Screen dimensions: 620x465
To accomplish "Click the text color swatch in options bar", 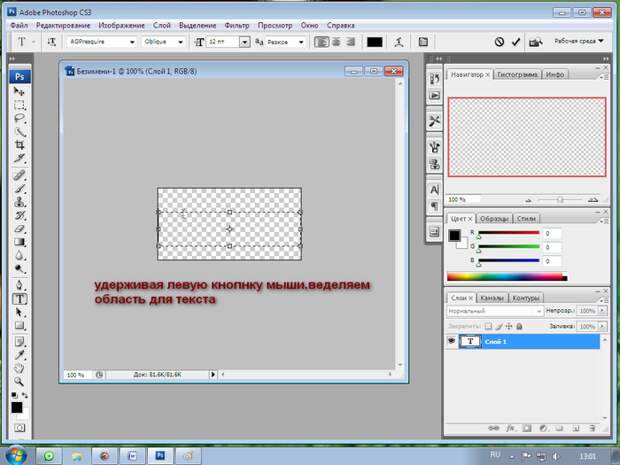I will tap(374, 42).
